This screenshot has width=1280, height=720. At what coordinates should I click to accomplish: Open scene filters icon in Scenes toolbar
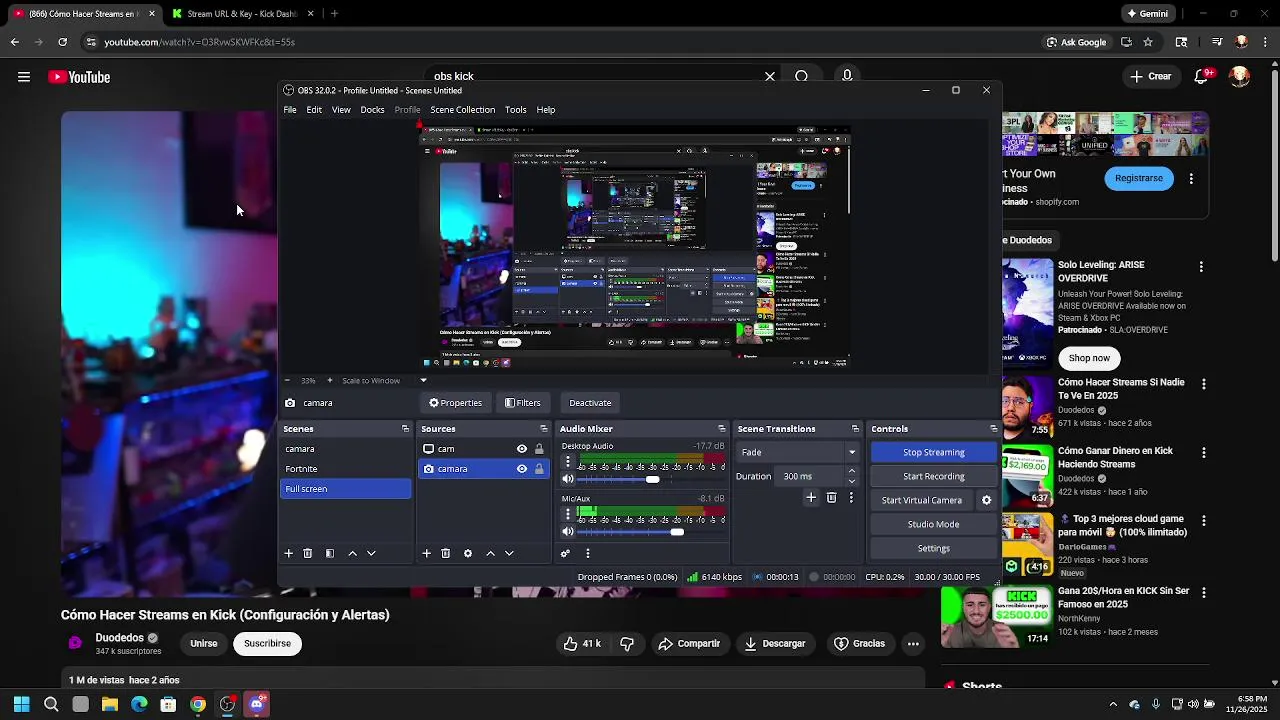pyautogui.click(x=330, y=553)
